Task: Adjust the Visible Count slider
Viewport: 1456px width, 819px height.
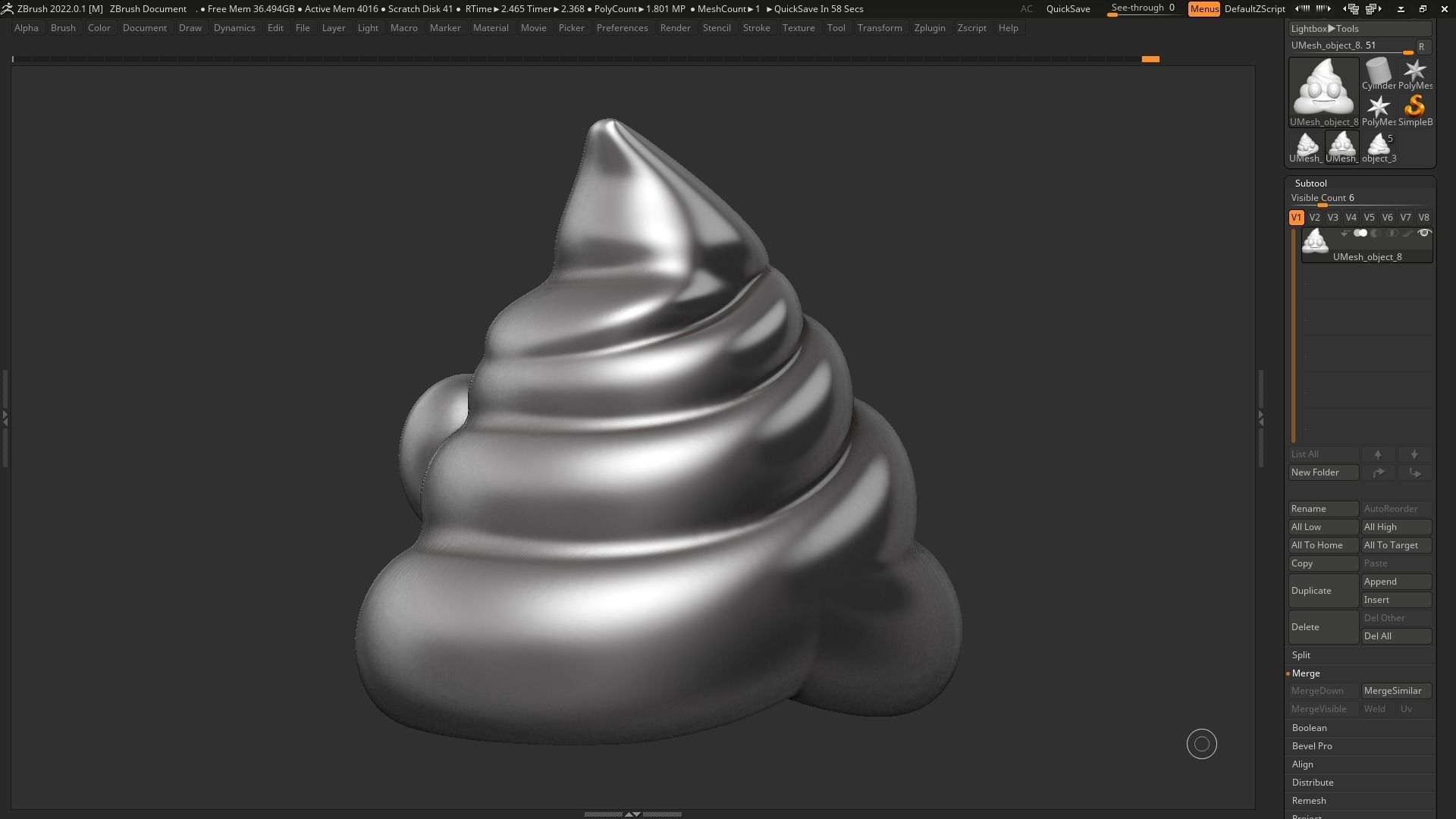Action: click(1360, 199)
